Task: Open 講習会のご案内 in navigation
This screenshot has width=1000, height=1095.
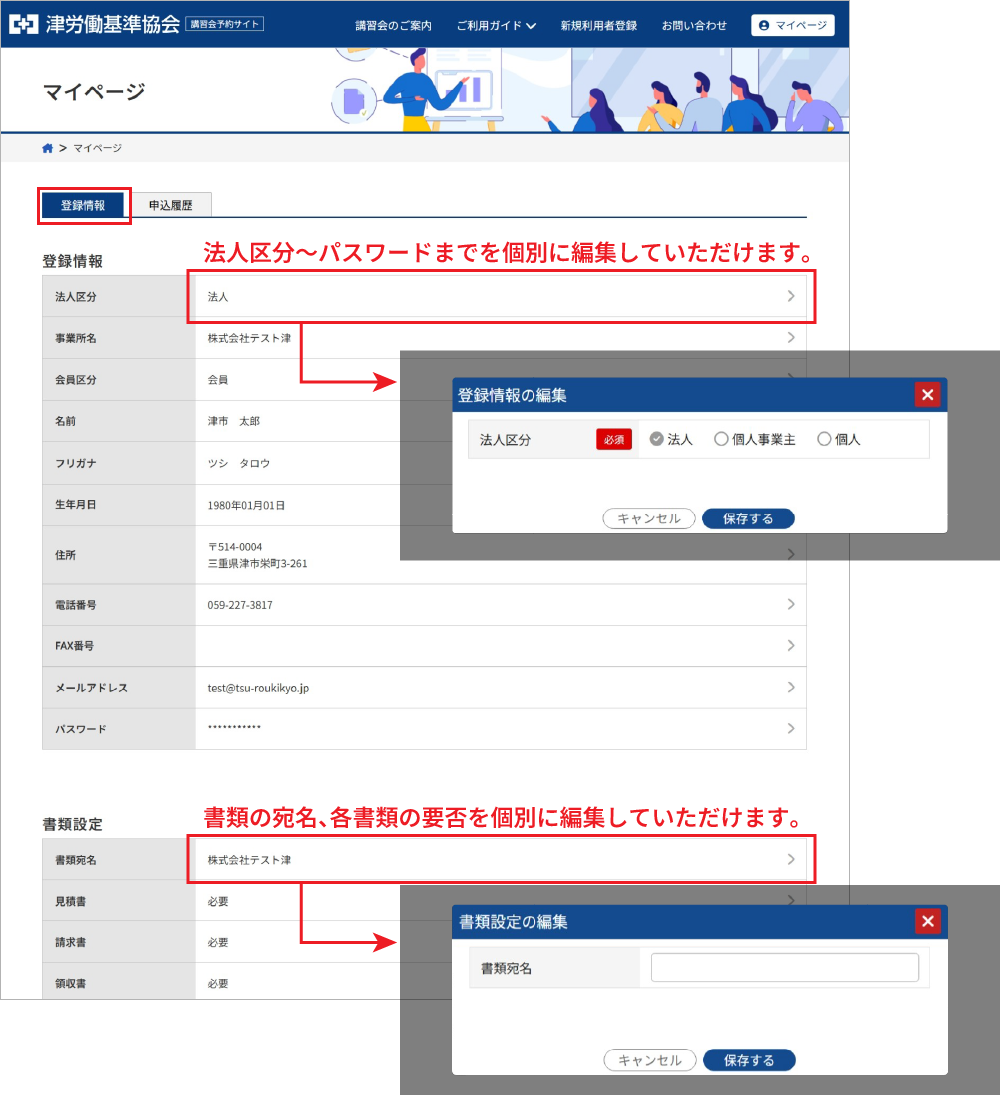Action: pos(393,25)
